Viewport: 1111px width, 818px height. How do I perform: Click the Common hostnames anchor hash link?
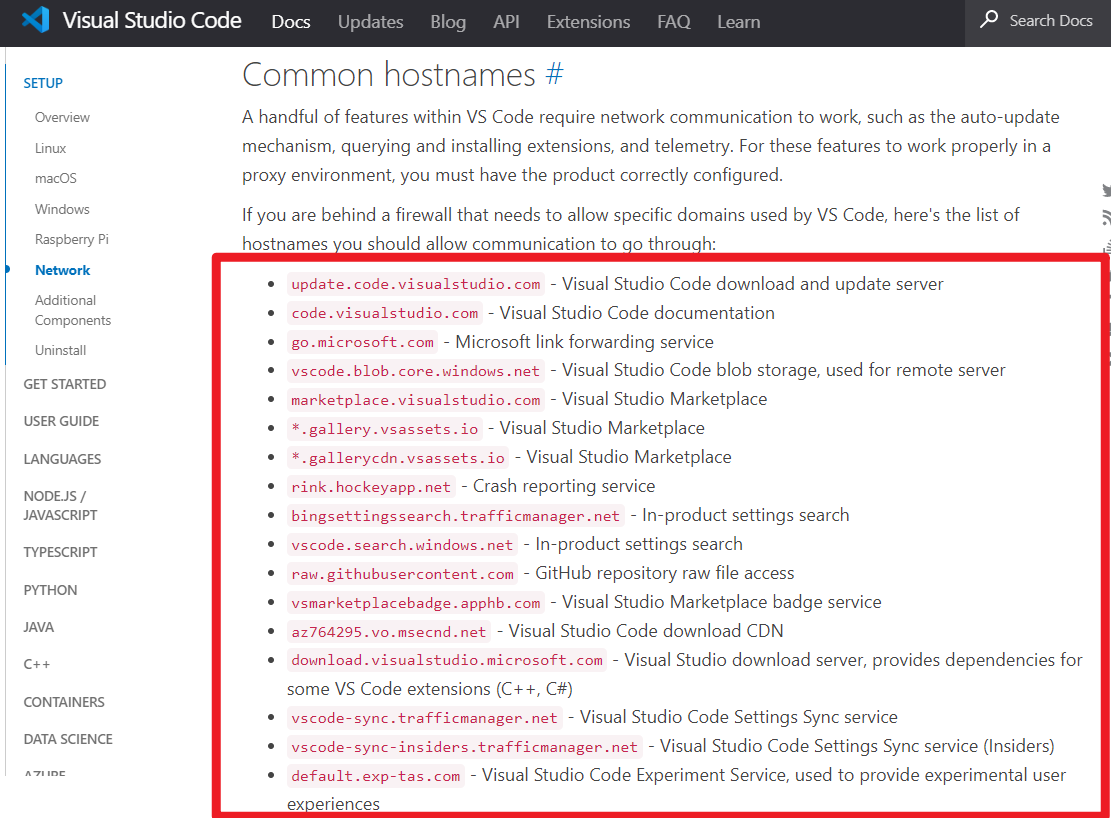point(554,74)
